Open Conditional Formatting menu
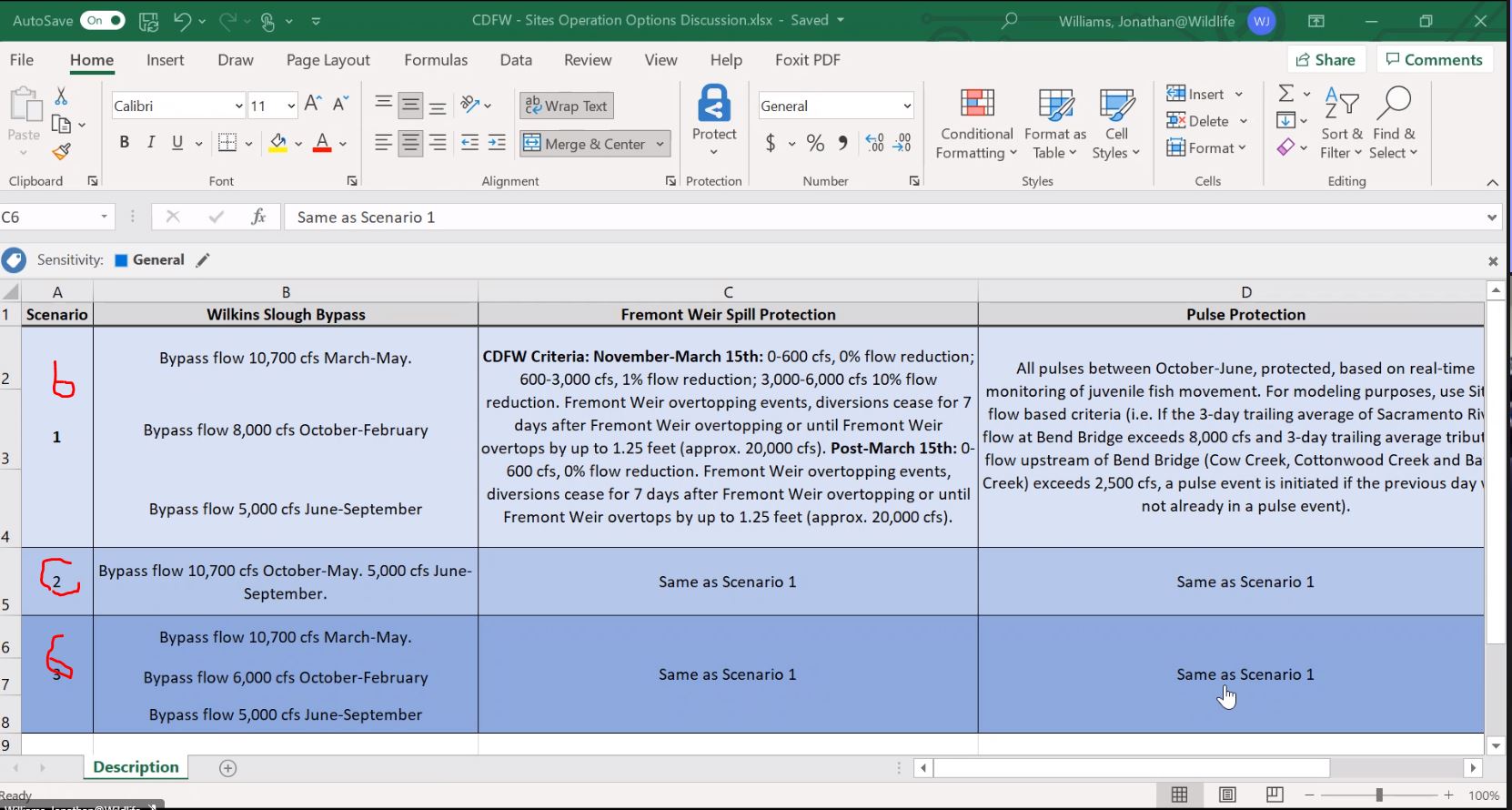Viewport: 1512px width, 810px height. (x=976, y=124)
